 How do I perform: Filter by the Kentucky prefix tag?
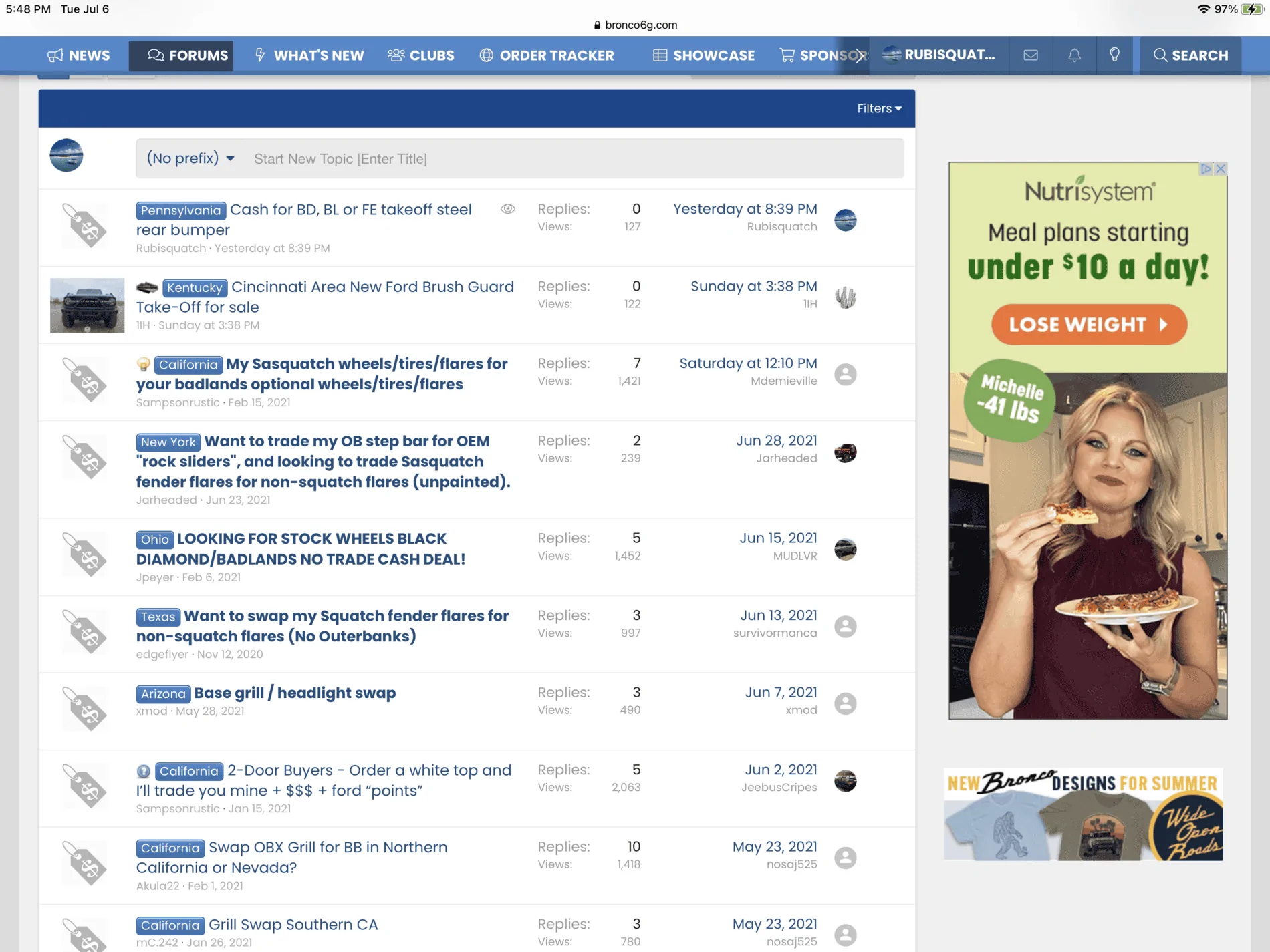(x=195, y=288)
